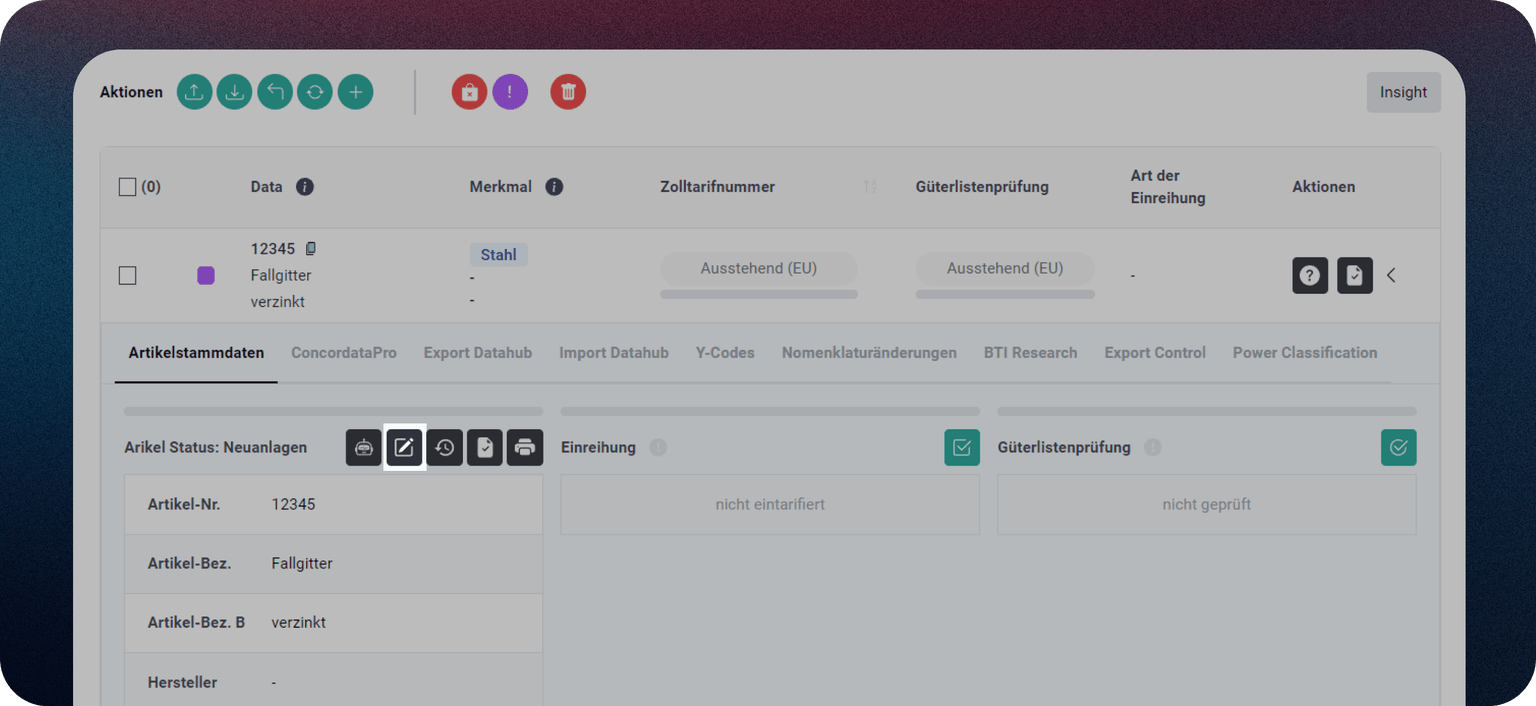This screenshot has height=706, width=1536.
Task: Open the info tooltip next to Merkmal
Action: click(554, 186)
